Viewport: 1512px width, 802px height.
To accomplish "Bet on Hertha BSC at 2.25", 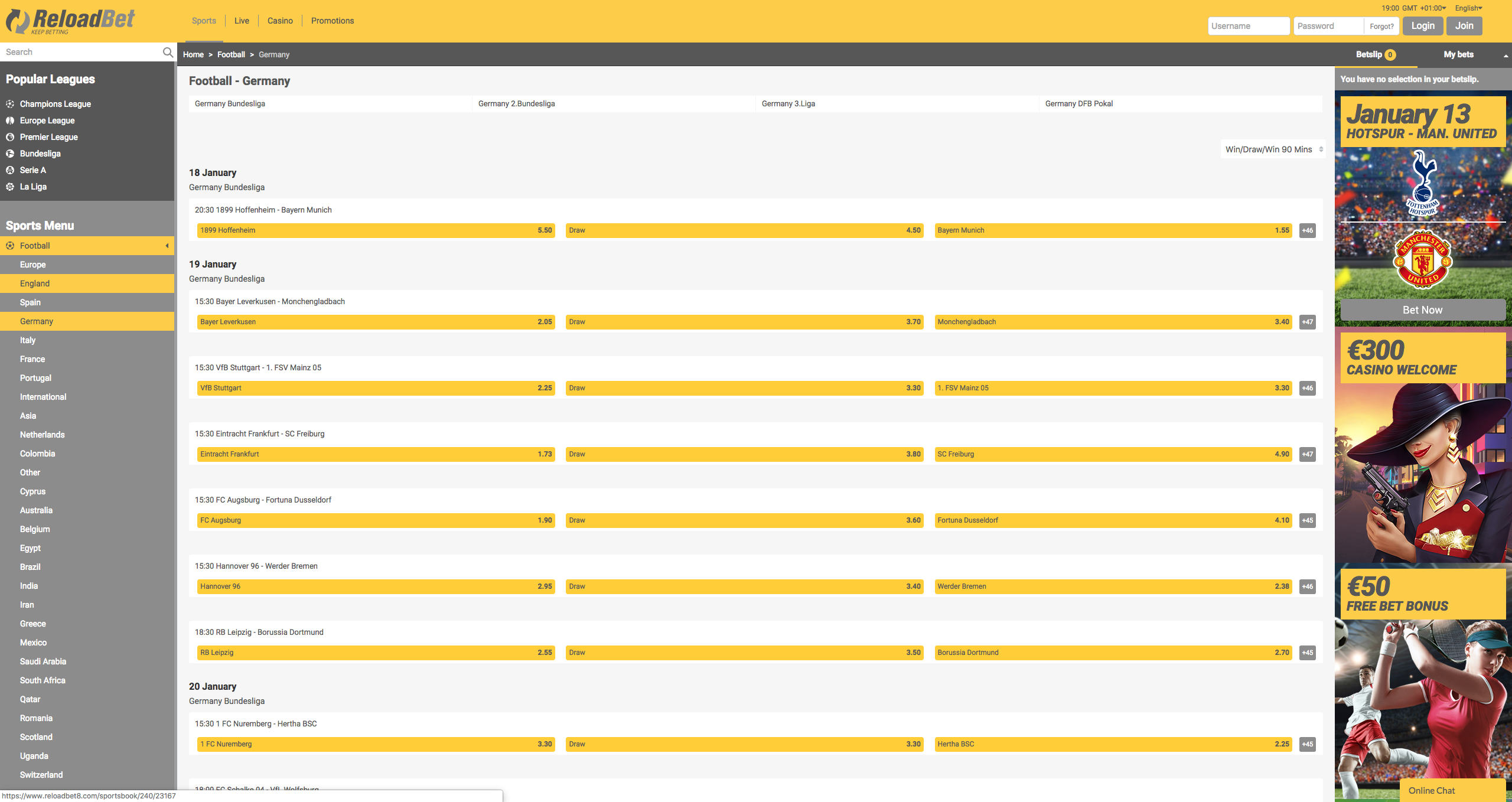I will point(1113,744).
